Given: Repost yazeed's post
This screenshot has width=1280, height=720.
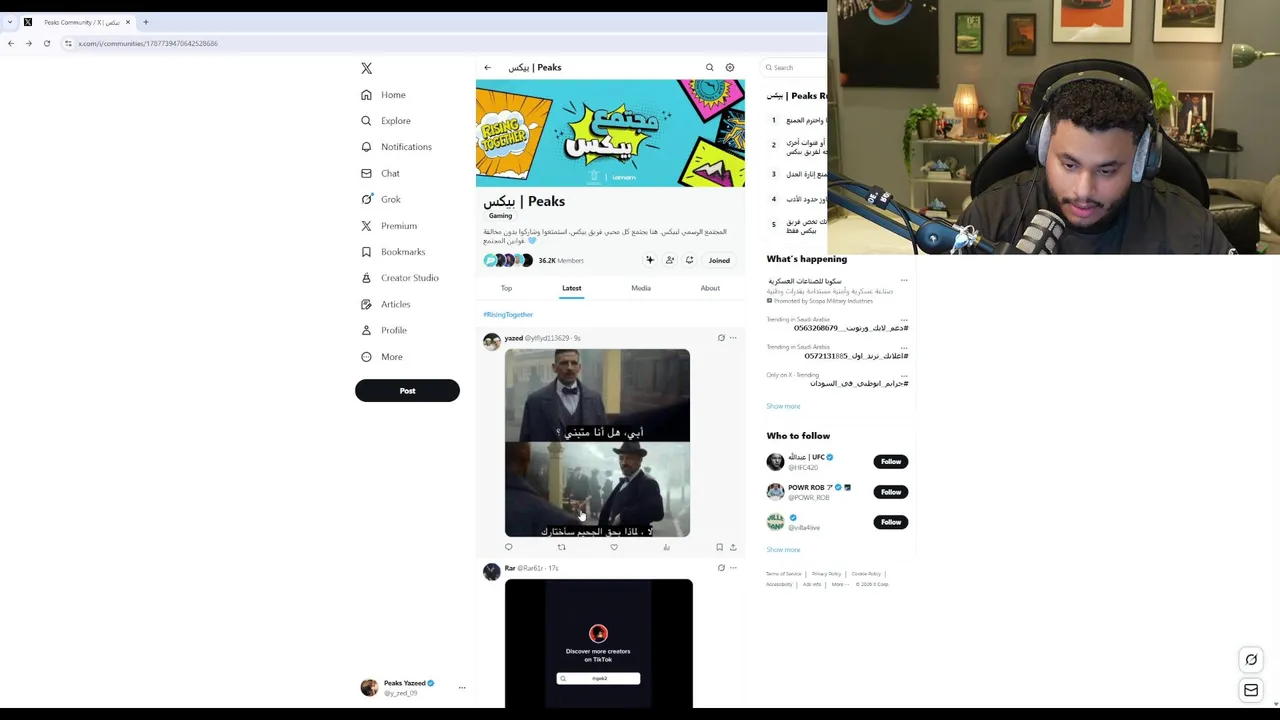Looking at the screenshot, I should tap(561, 547).
